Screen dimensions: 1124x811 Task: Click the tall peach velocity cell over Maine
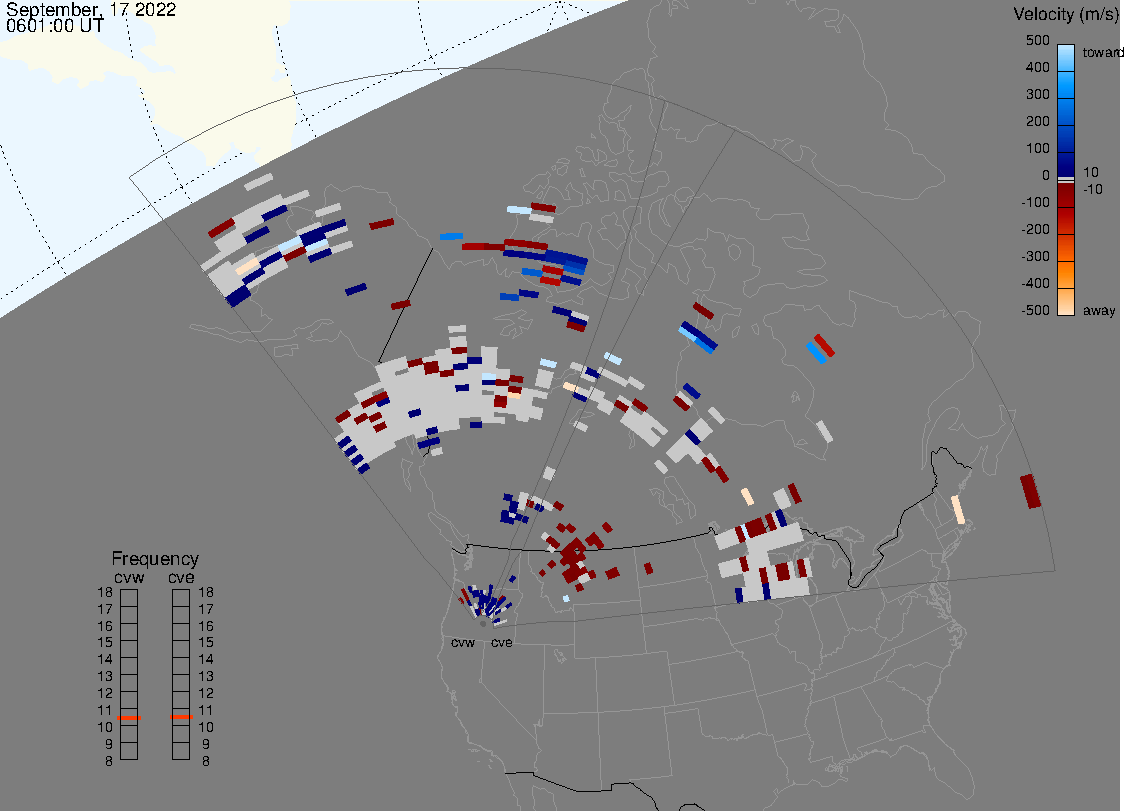[958, 510]
